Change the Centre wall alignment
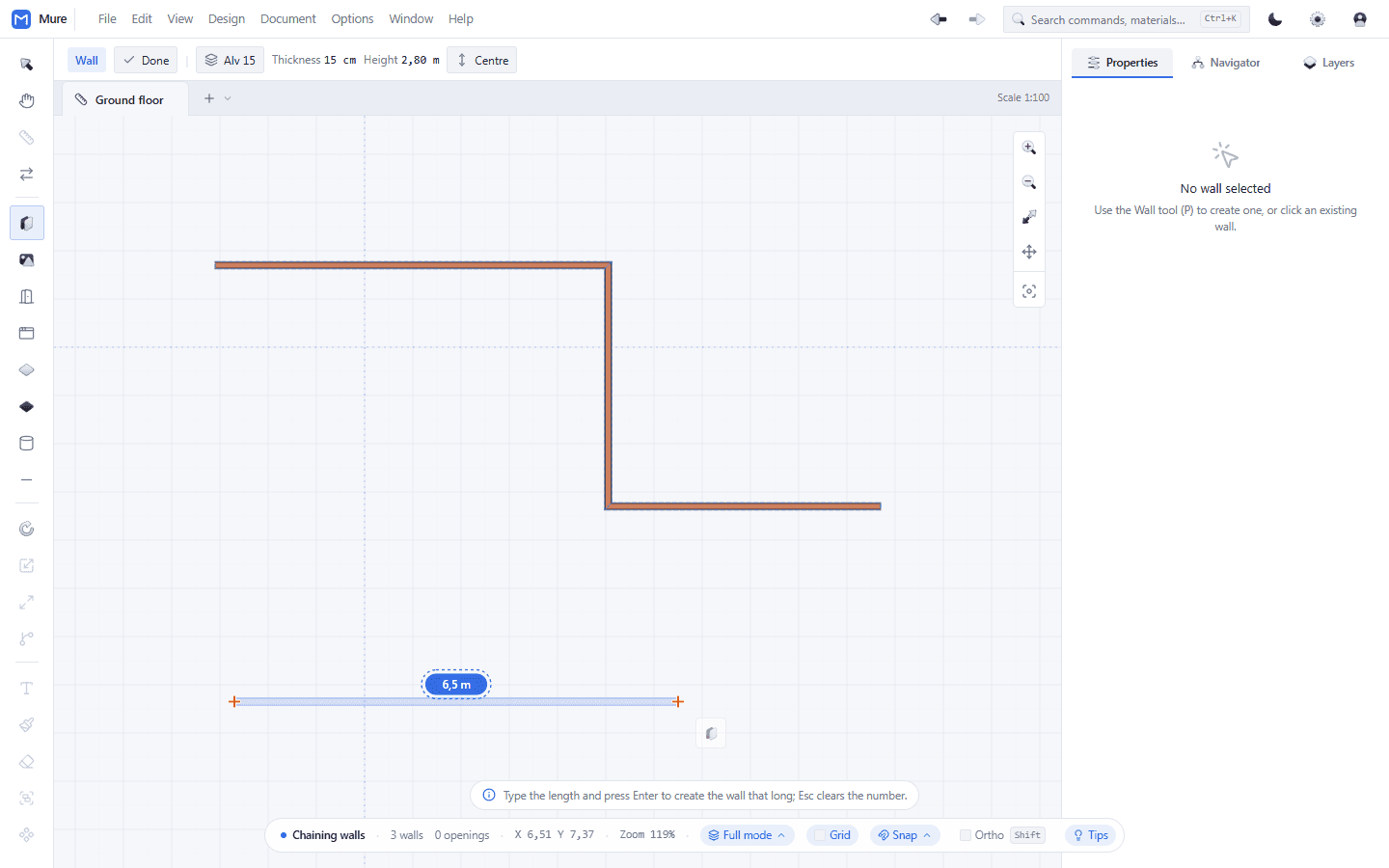This screenshot has height=868, width=1389. [482, 60]
